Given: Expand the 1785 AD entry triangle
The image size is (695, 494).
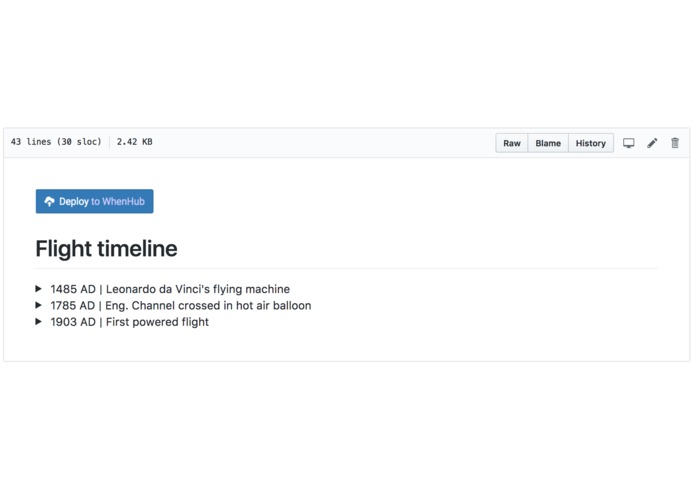Looking at the screenshot, I should click(39, 305).
